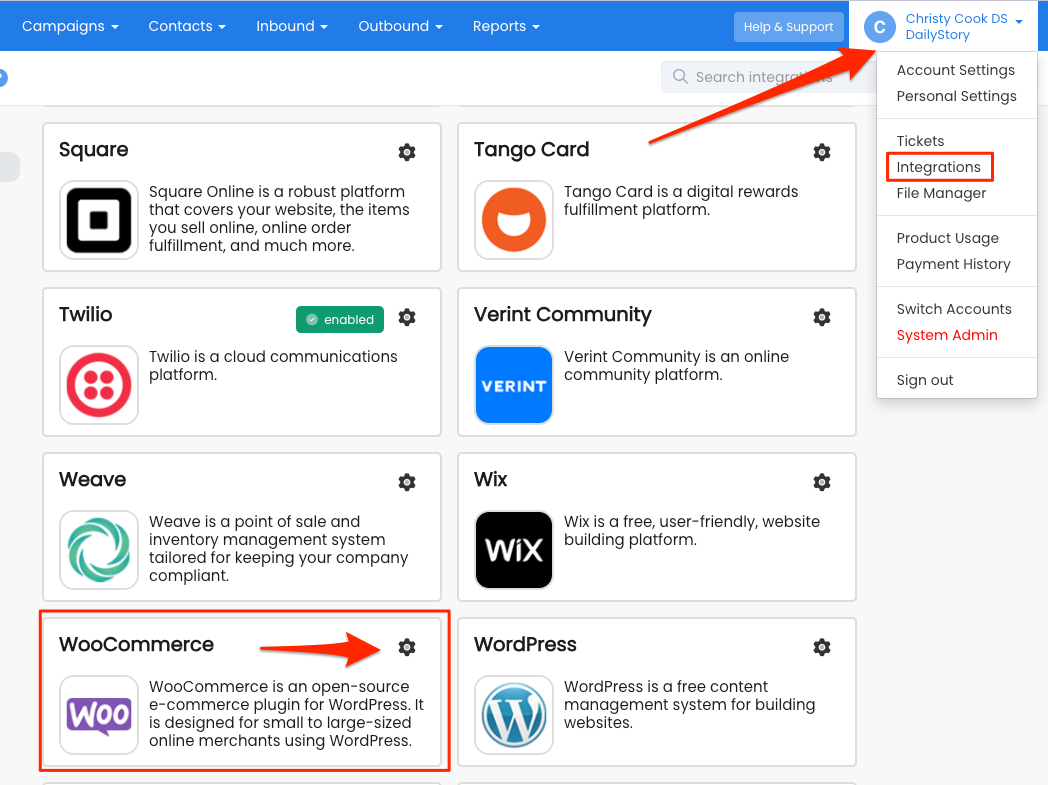Image resolution: width=1048 pixels, height=785 pixels.
Task: Collapse the Christy Cook DS account dropdown
Action: [944, 26]
